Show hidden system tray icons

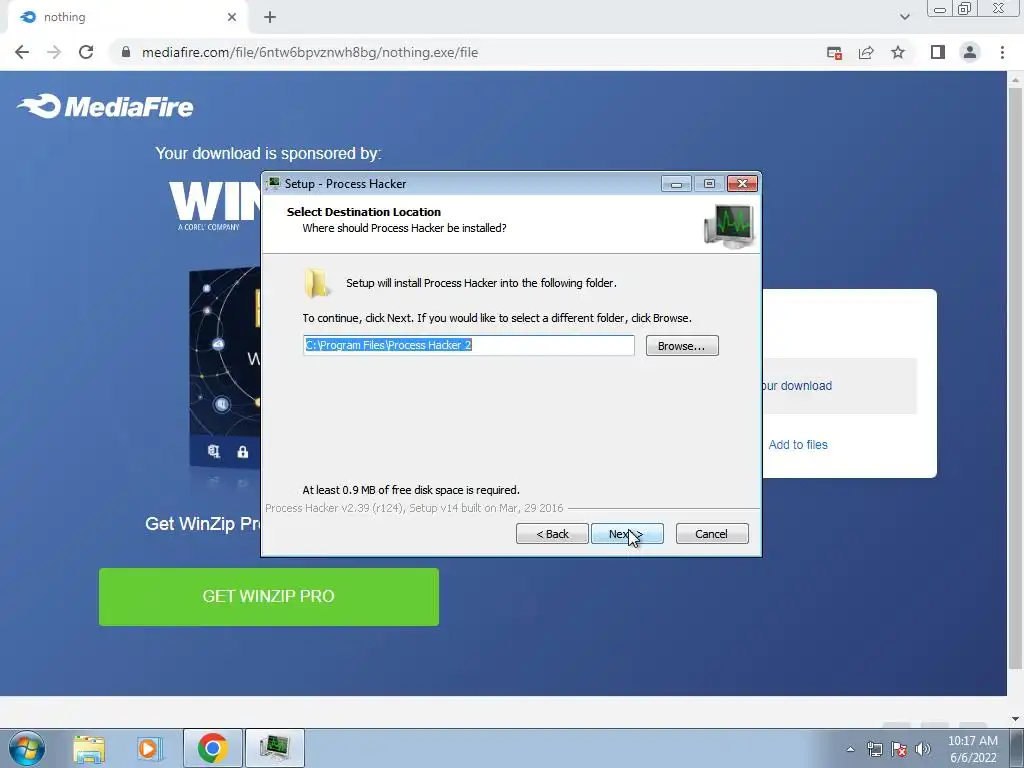click(x=850, y=749)
